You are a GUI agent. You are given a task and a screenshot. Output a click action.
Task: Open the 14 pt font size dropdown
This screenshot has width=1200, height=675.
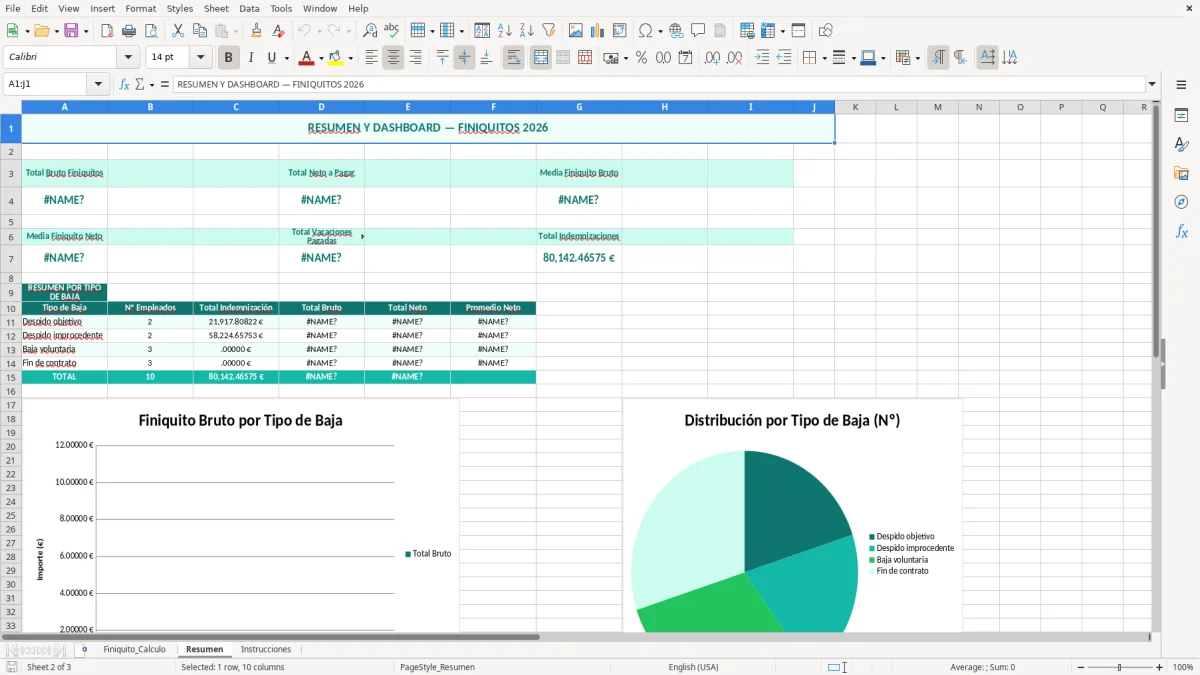pos(200,58)
